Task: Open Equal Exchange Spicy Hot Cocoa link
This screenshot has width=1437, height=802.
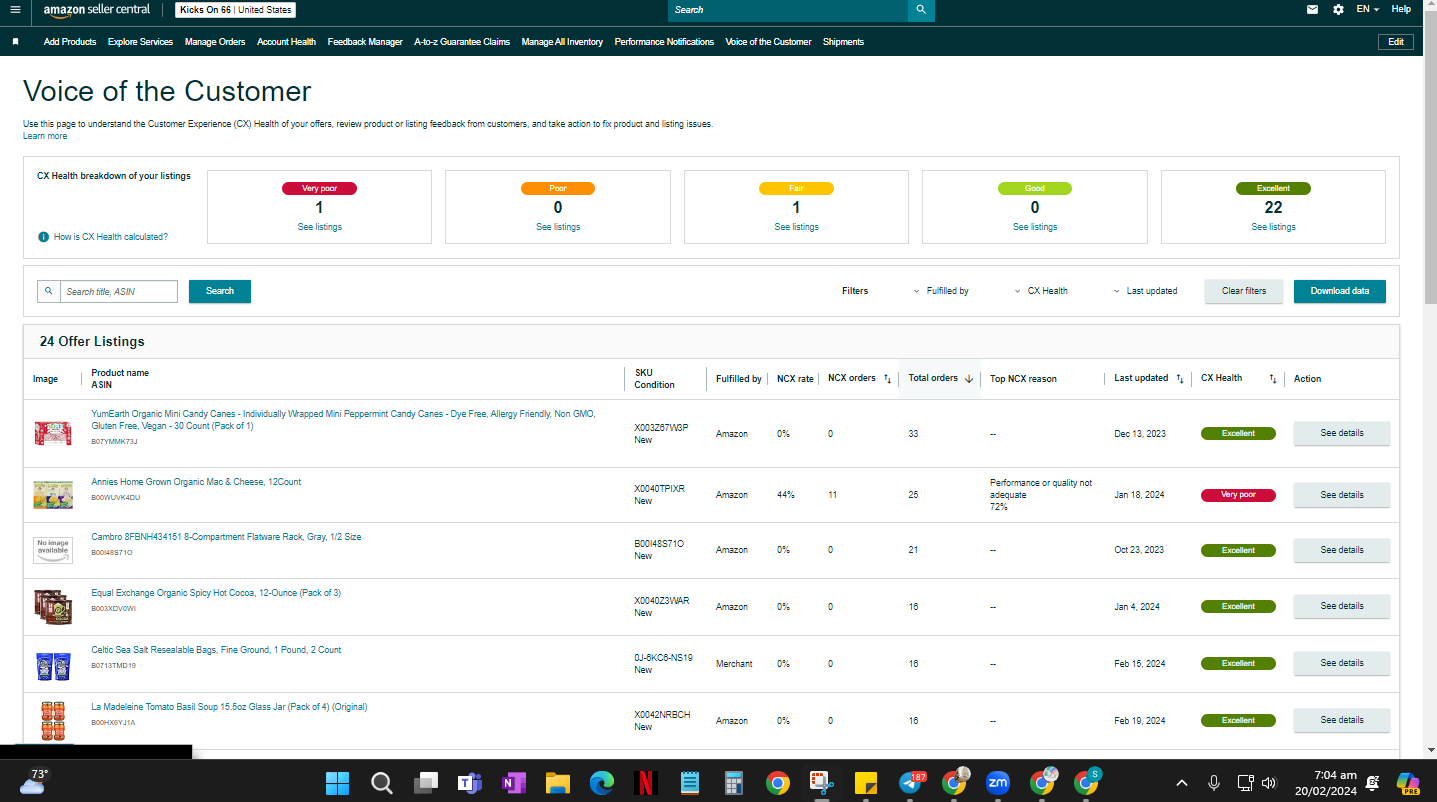Action: tap(216, 593)
